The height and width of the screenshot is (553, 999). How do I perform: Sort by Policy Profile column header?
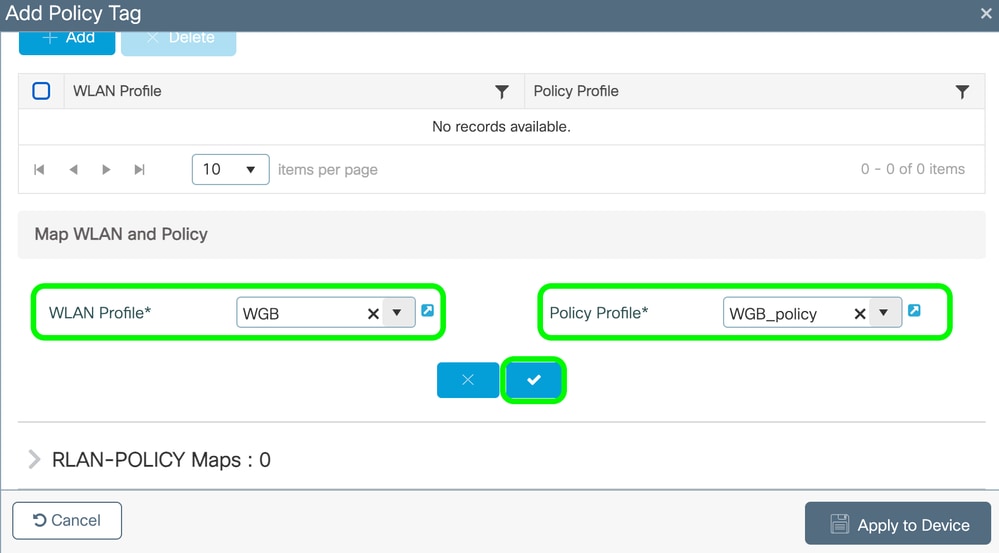point(576,91)
